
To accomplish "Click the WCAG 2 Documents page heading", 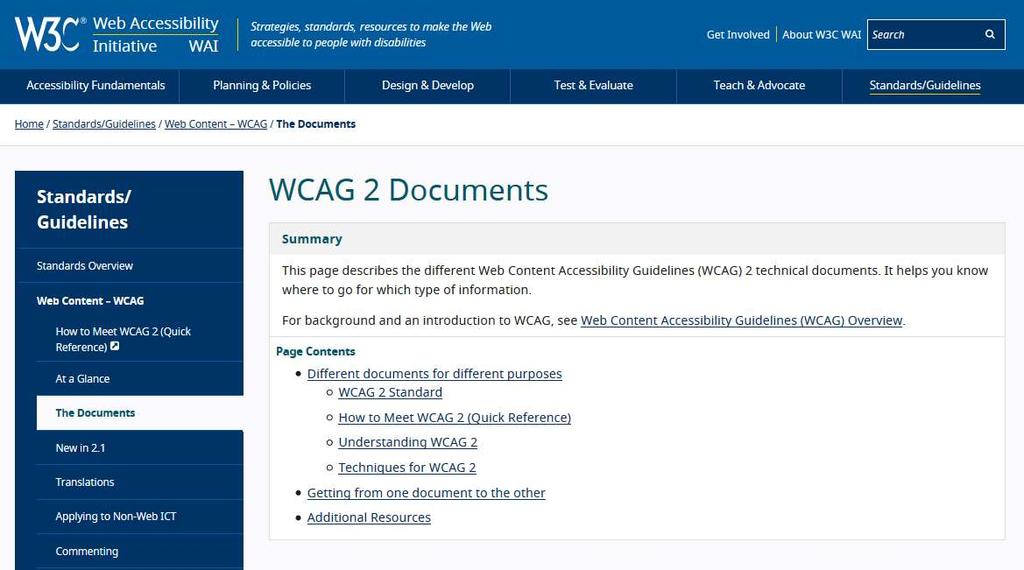I will click(409, 190).
